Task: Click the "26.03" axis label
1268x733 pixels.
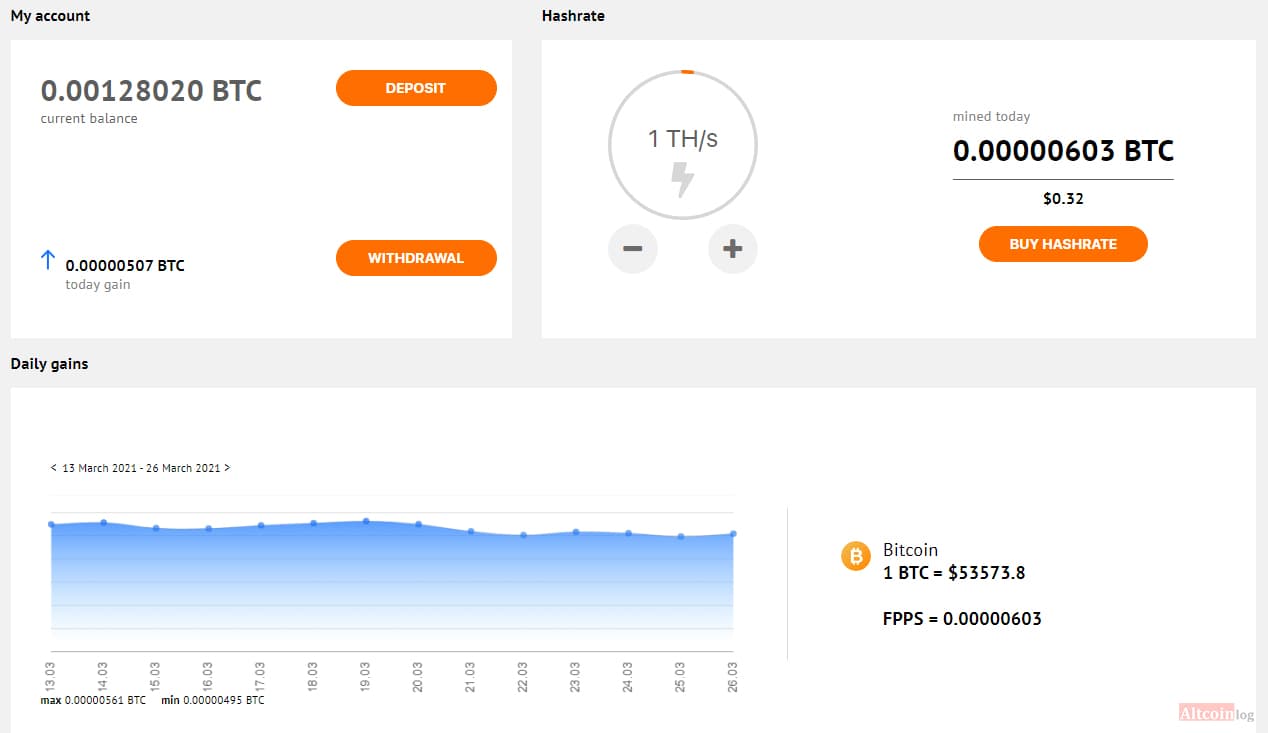Action: coord(733,676)
